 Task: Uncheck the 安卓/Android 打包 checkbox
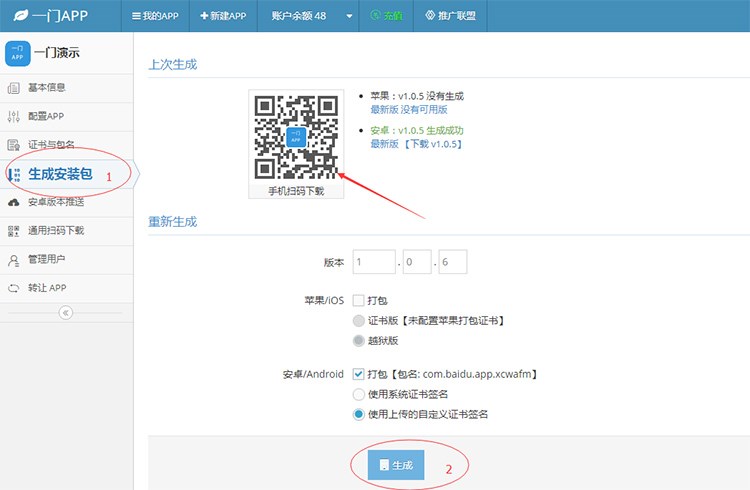358,374
